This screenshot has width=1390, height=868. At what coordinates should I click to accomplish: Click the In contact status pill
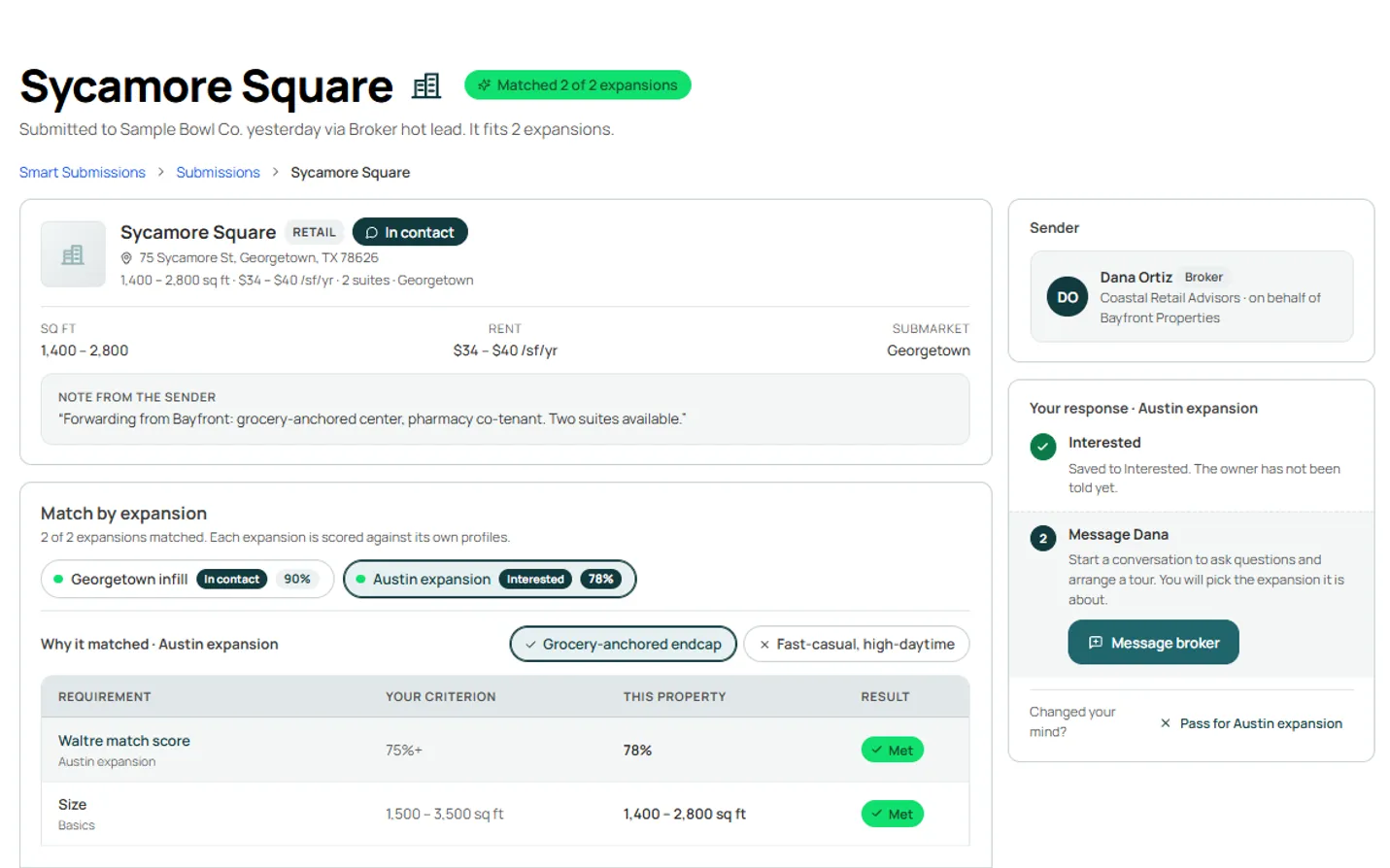click(x=410, y=232)
